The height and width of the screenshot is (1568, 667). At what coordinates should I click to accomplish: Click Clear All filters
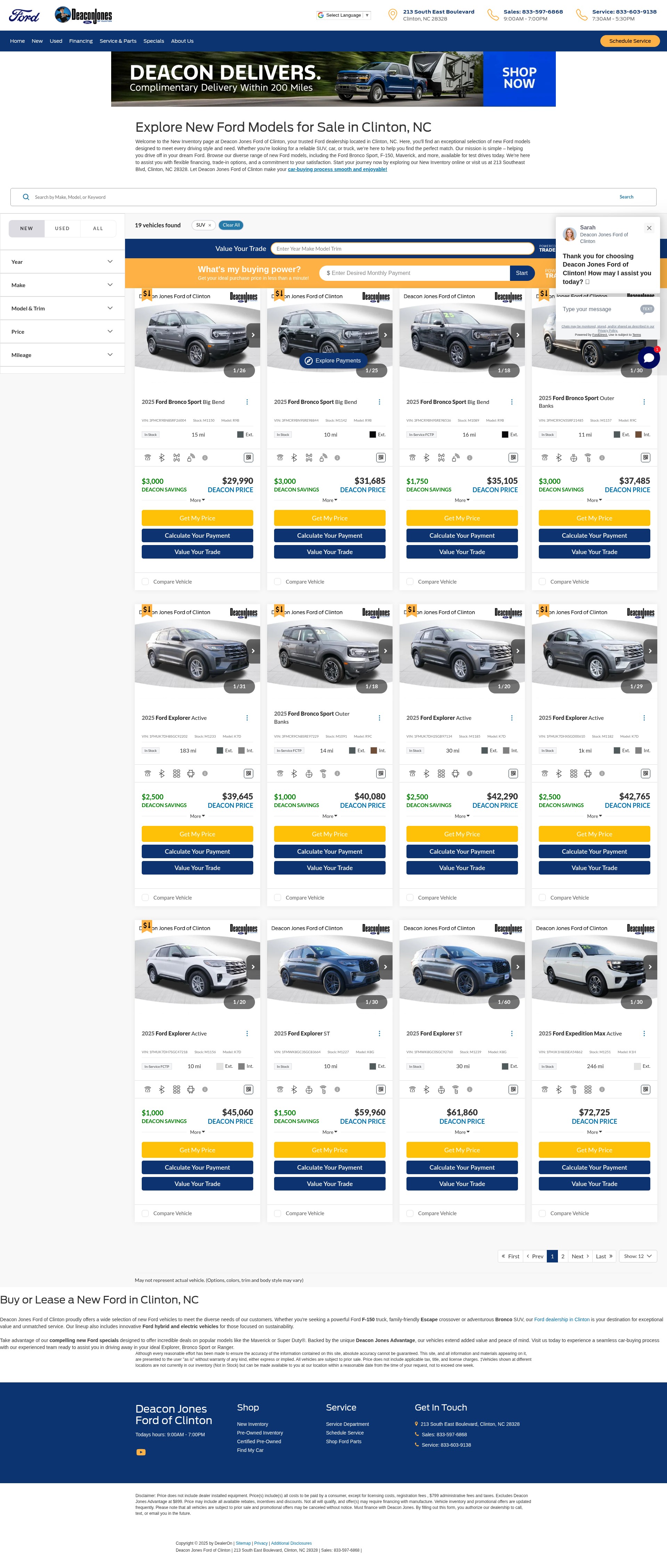pyautogui.click(x=231, y=225)
